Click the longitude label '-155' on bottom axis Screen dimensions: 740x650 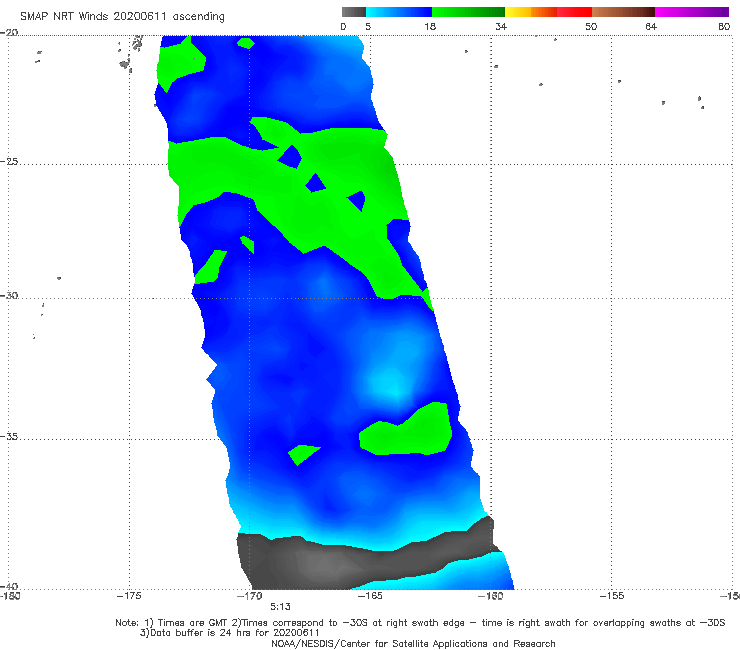pos(612,596)
